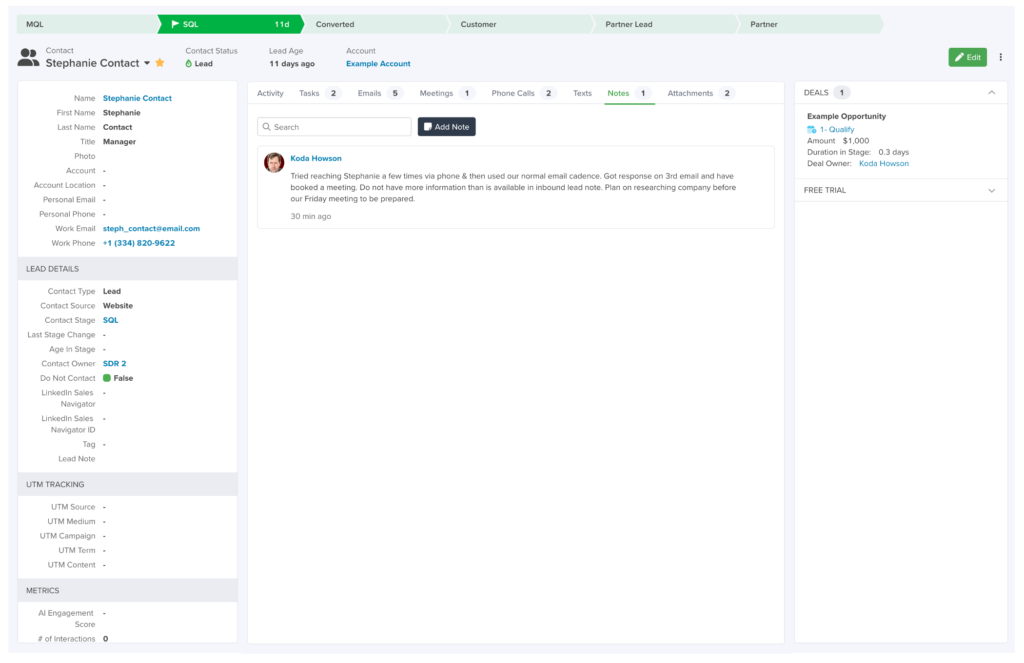The width and height of the screenshot is (1024, 663).
Task: Click the Contact Type value Lead
Action: pos(112,291)
